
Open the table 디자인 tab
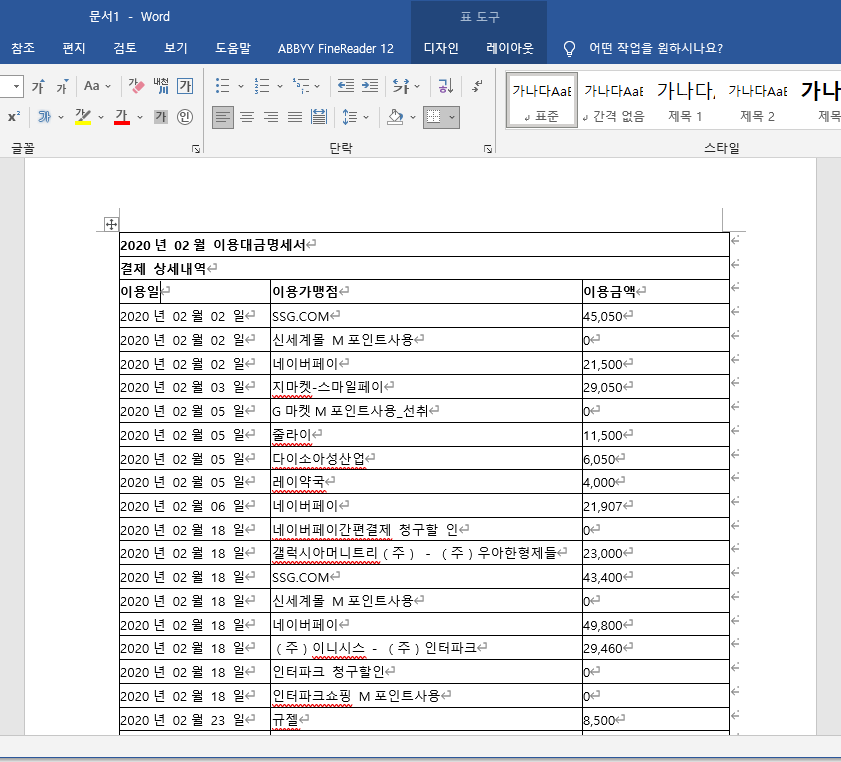(441, 48)
